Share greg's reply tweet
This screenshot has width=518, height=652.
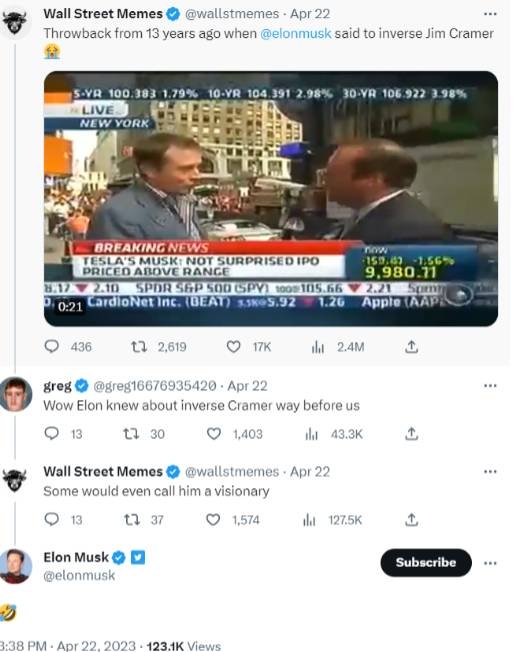tap(411, 434)
